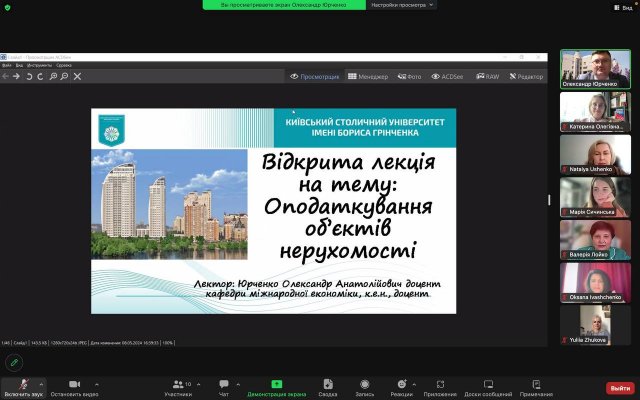The image size is (640, 400).
Task: Switch to the Редактор tab in ACDSee
Action: [526, 76]
